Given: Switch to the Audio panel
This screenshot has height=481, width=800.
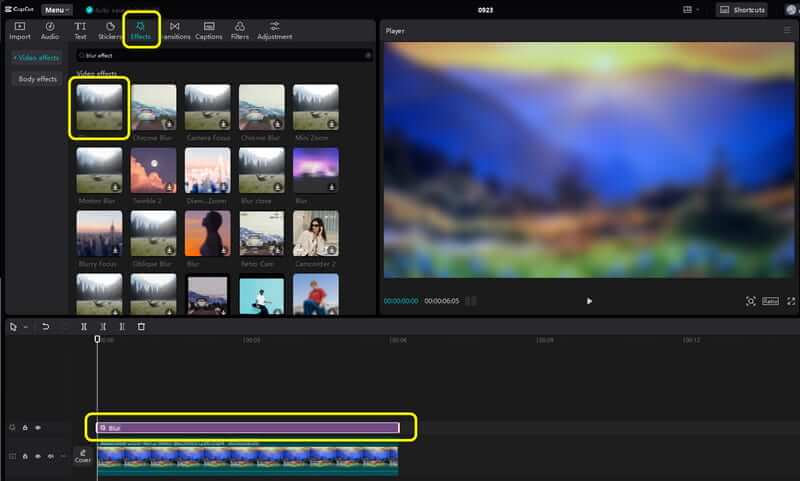Looking at the screenshot, I should [x=49, y=30].
